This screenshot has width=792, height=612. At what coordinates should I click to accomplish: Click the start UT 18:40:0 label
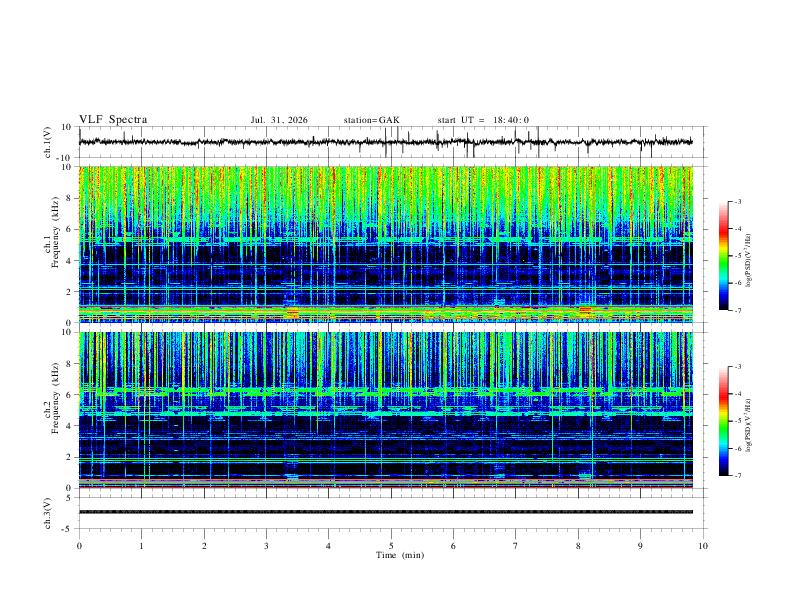(483, 120)
